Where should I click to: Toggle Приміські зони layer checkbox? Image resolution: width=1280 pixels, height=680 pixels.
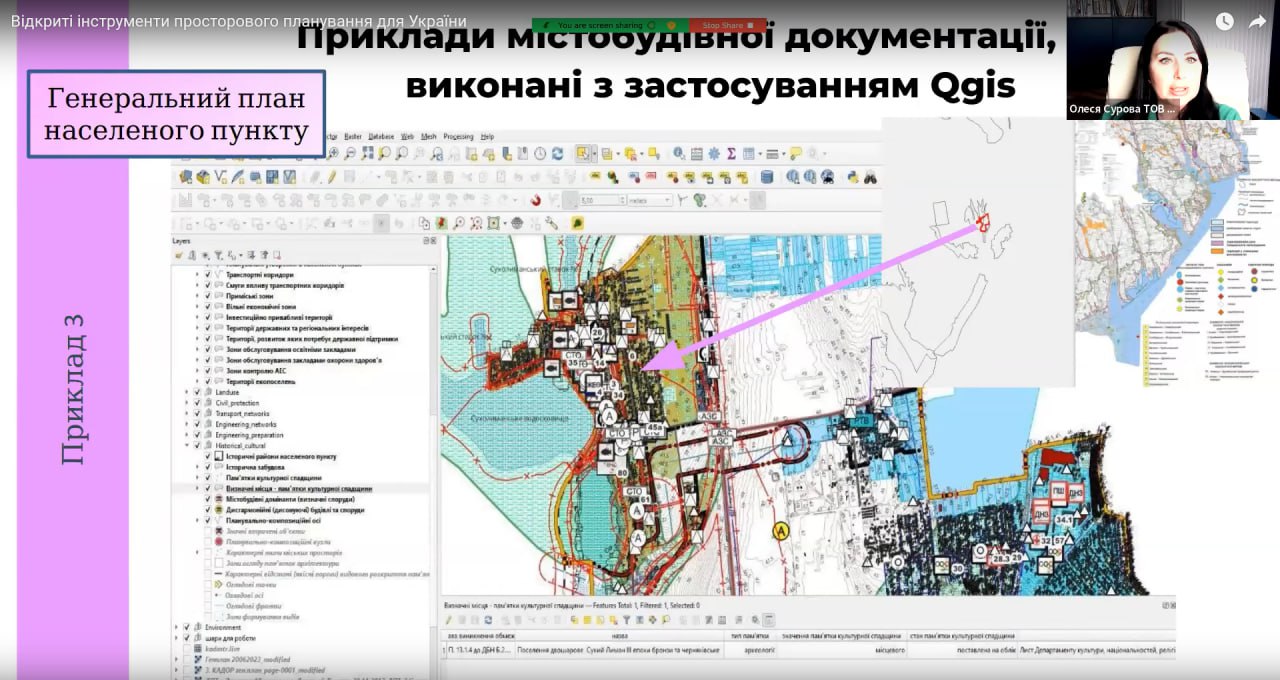click(208, 296)
